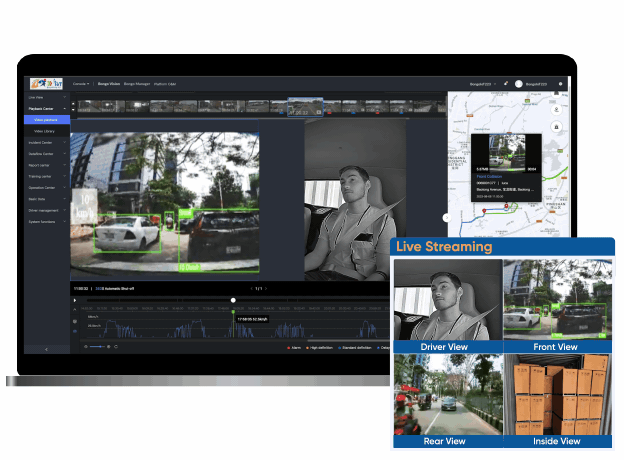Click the company logo in the header
The height and width of the screenshot is (460, 624).
click(x=46, y=84)
